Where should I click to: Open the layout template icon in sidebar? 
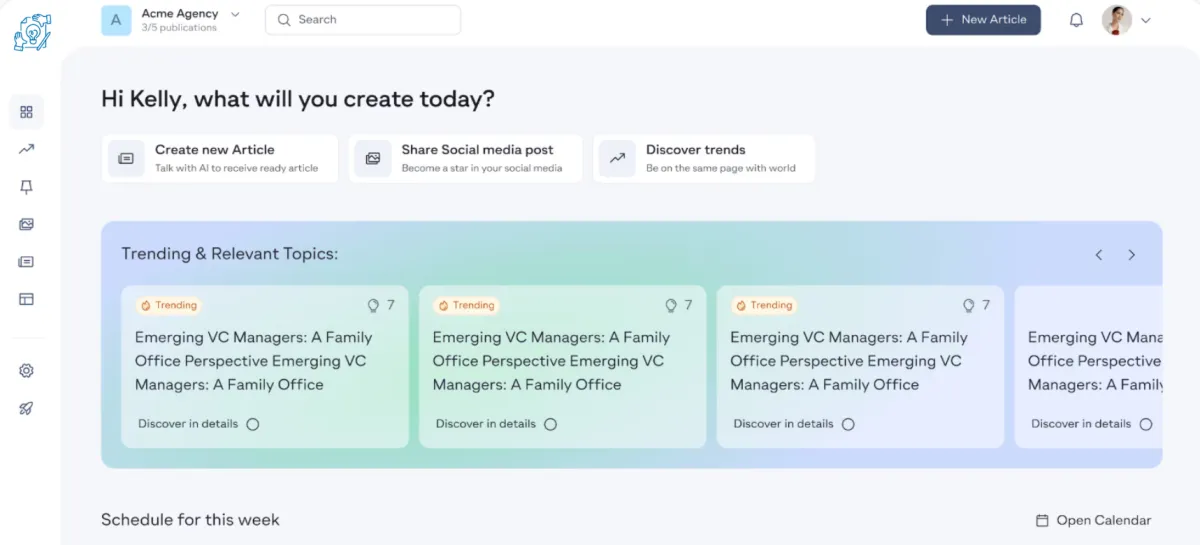coord(26,299)
